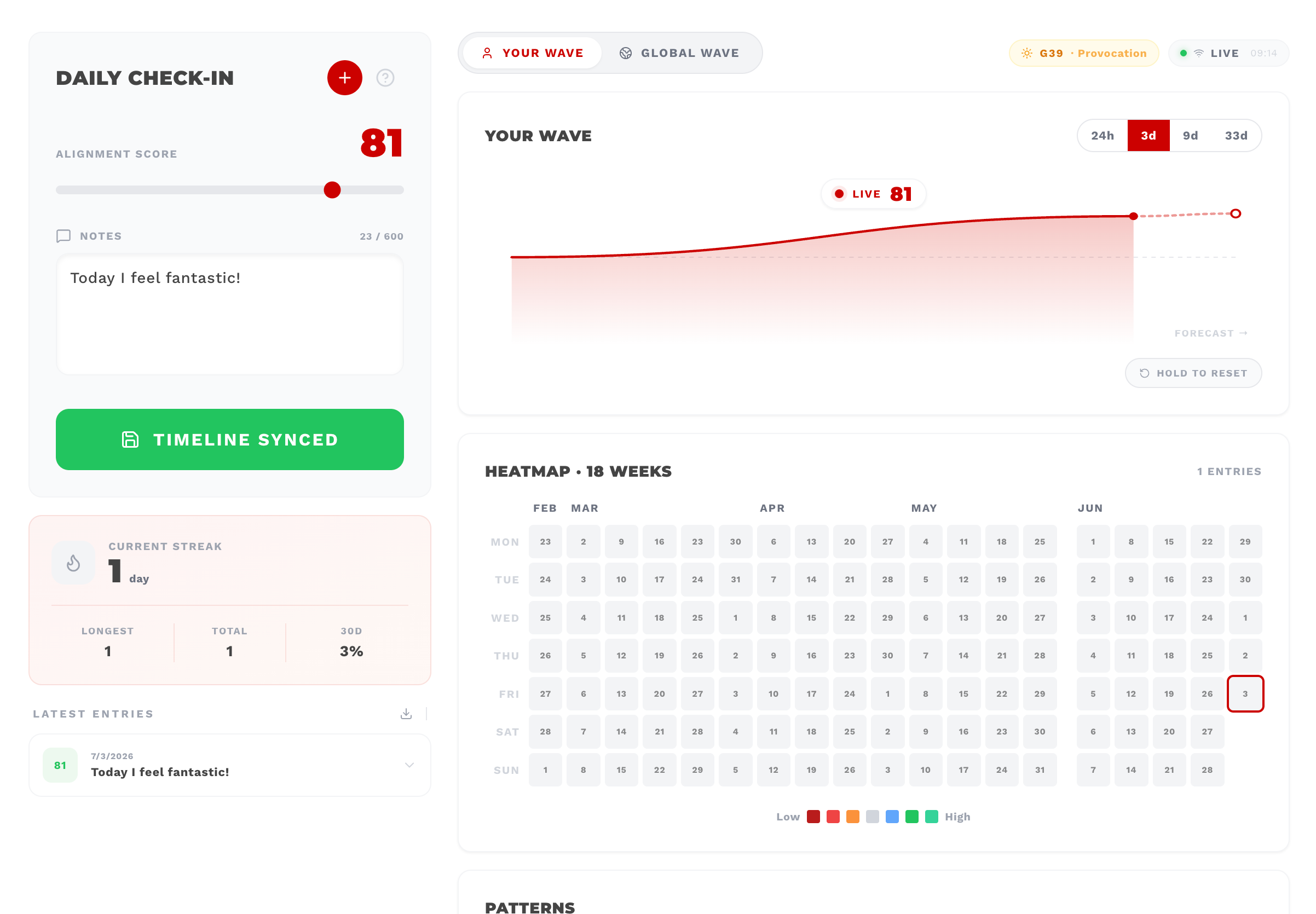Click the 30D 3% stat

351,643
